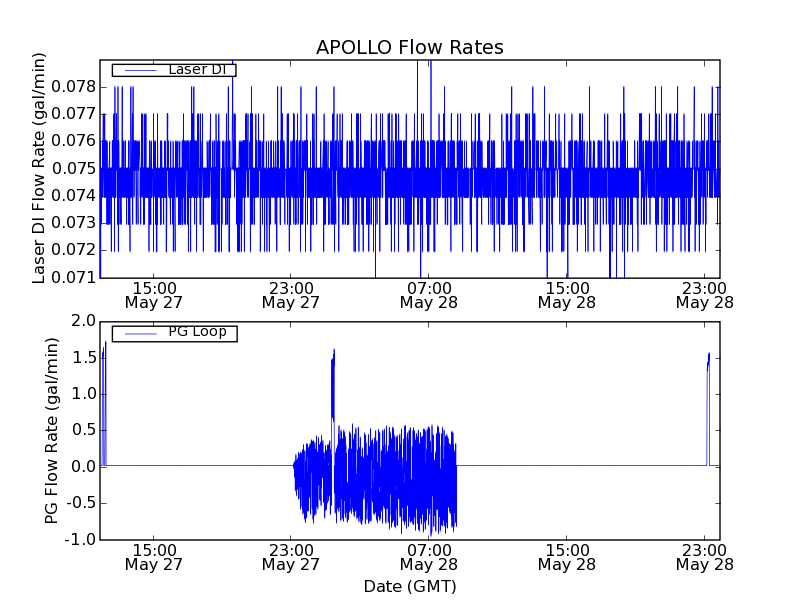Click bottom plot's "23:00 May 27" time label
800x600 pixels.
coord(290,556)
